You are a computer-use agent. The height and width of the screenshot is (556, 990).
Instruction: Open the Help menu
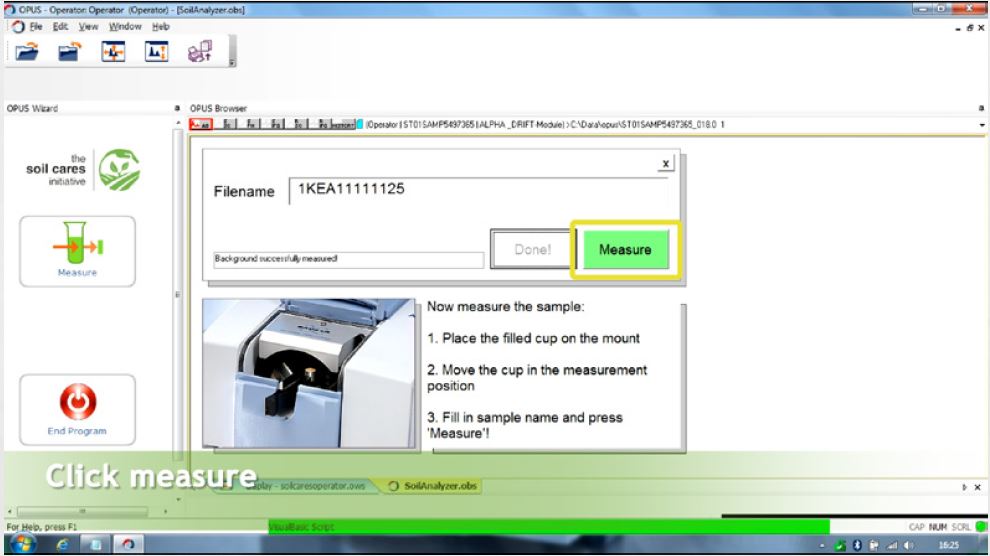[x=160, y=27]
